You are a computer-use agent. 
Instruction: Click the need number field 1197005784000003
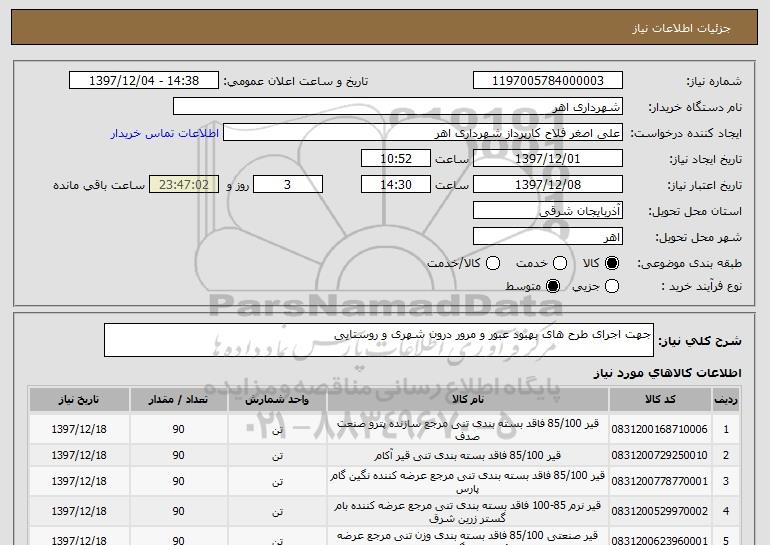coord(548,81)
